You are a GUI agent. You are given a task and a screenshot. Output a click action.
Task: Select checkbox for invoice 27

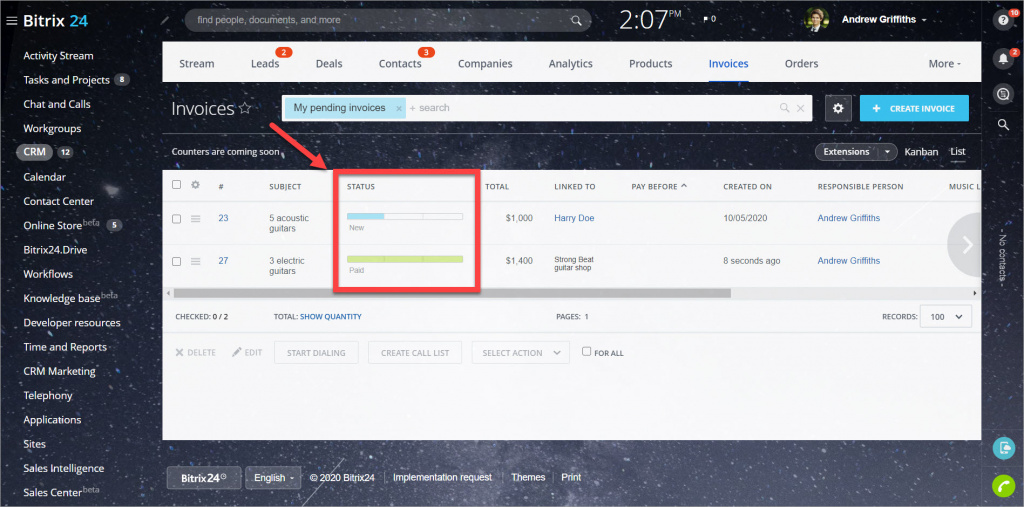point(176,261)
